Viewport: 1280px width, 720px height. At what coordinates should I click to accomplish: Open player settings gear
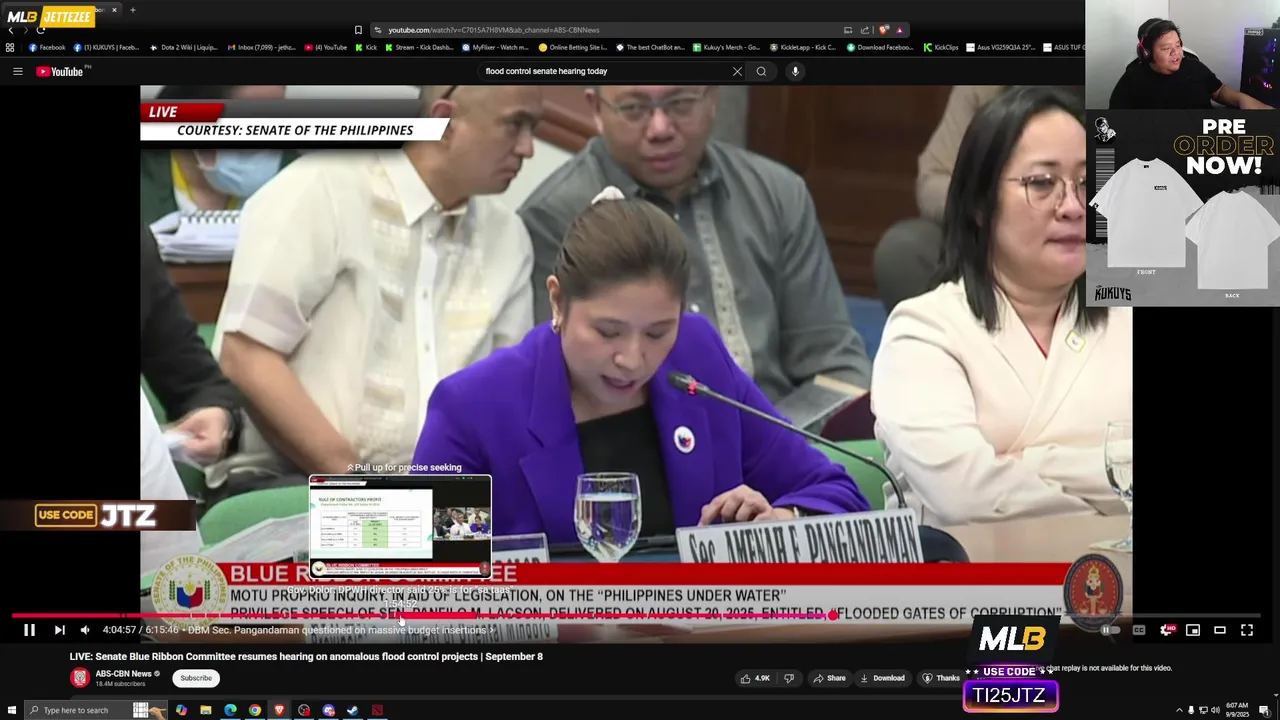click(1166, 630)
